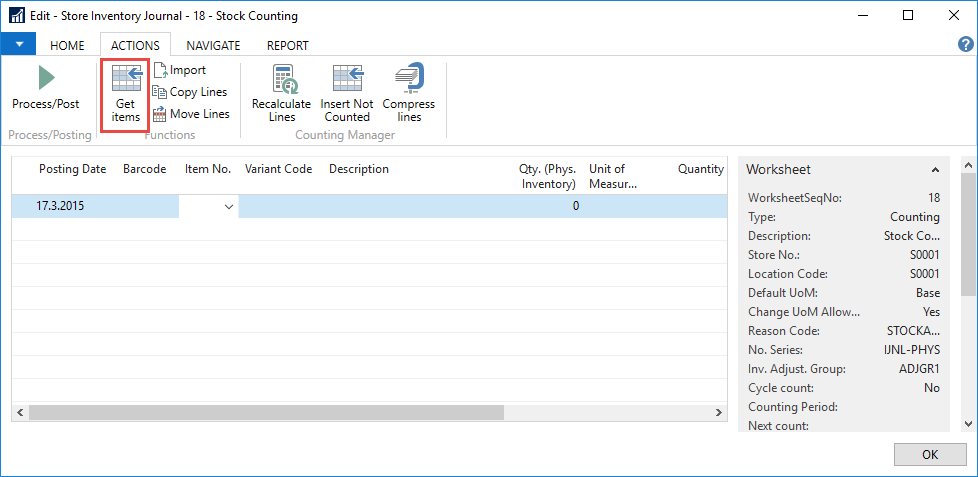The width and height of the screenshot is (978, 477).
Task: Switch to the NAVIGATE tab
Action: click(x=213, y=45)
